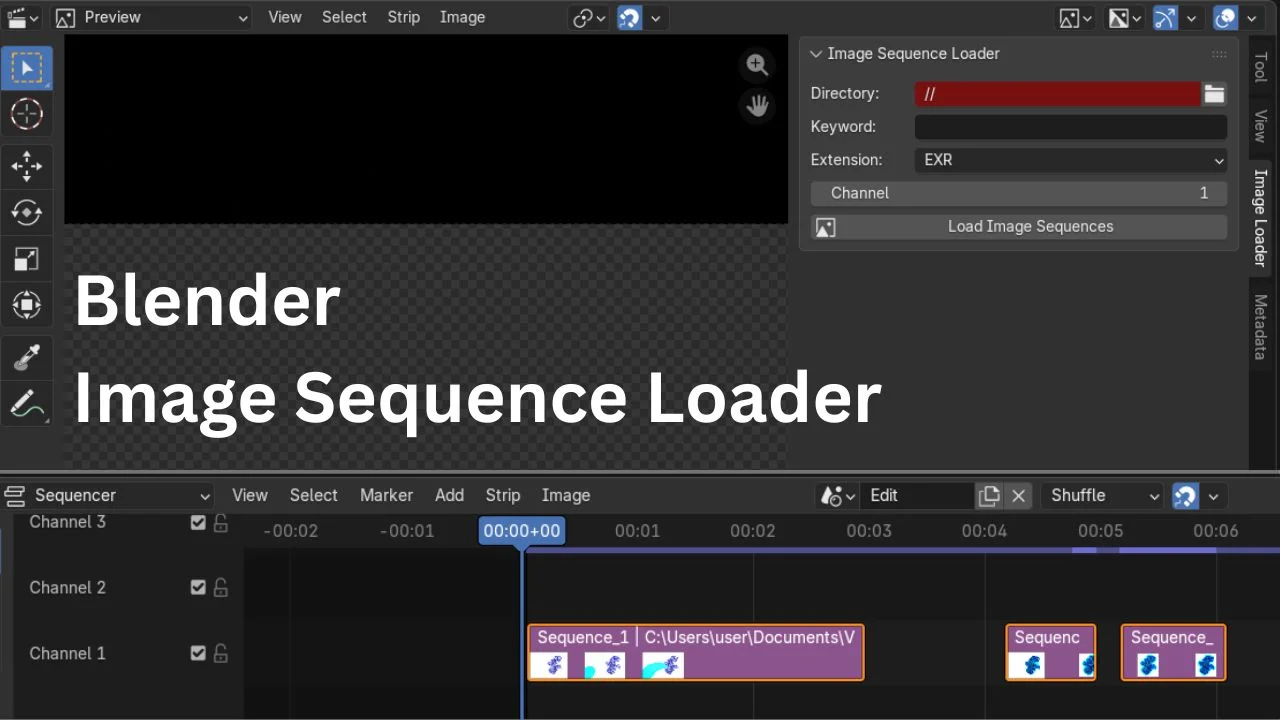The width and height of the screenshot is (1280, 720).
Task: Click the zoom magnifier icon in preview
Action: click(757, 65)
